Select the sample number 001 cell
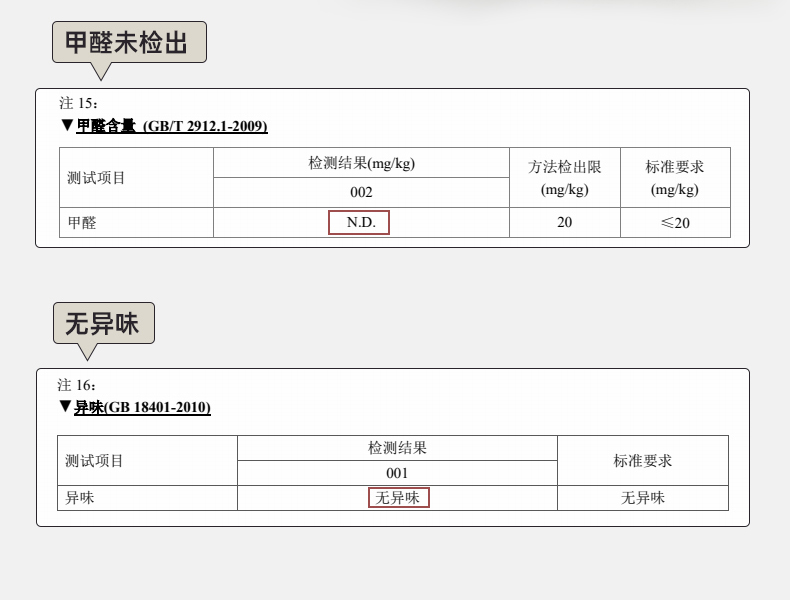The image size is (790, 600). tap(397, 473)
